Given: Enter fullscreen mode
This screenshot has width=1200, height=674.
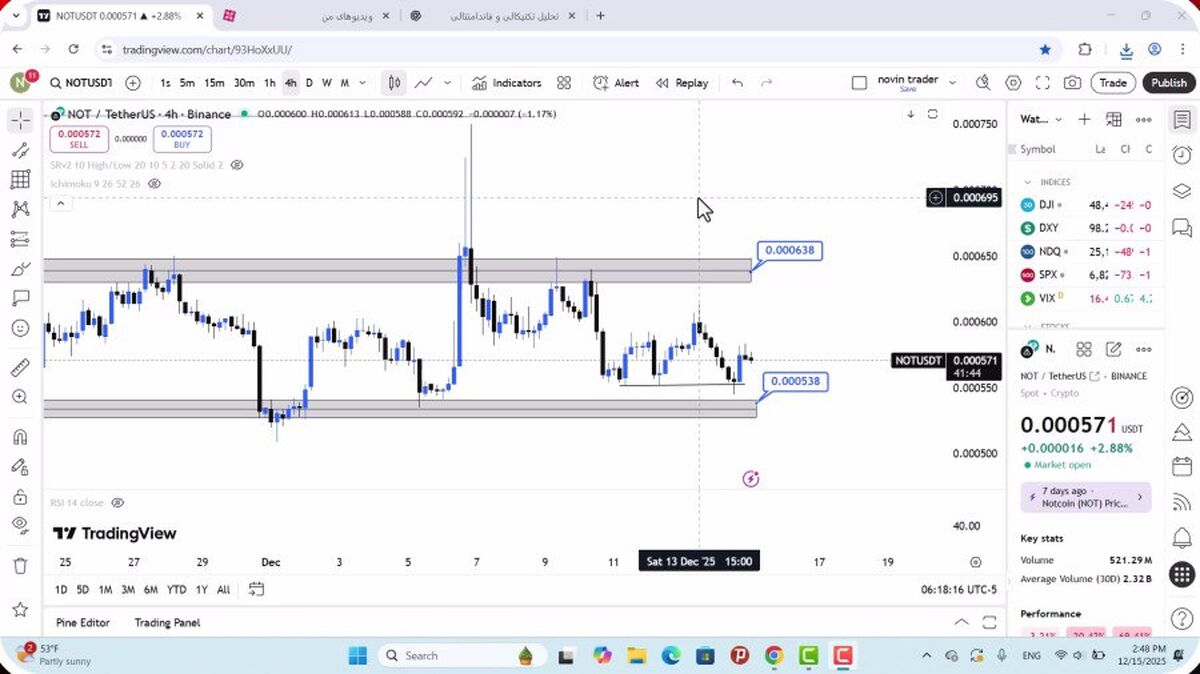Looking at the screenshot, I should (1042, 83).
